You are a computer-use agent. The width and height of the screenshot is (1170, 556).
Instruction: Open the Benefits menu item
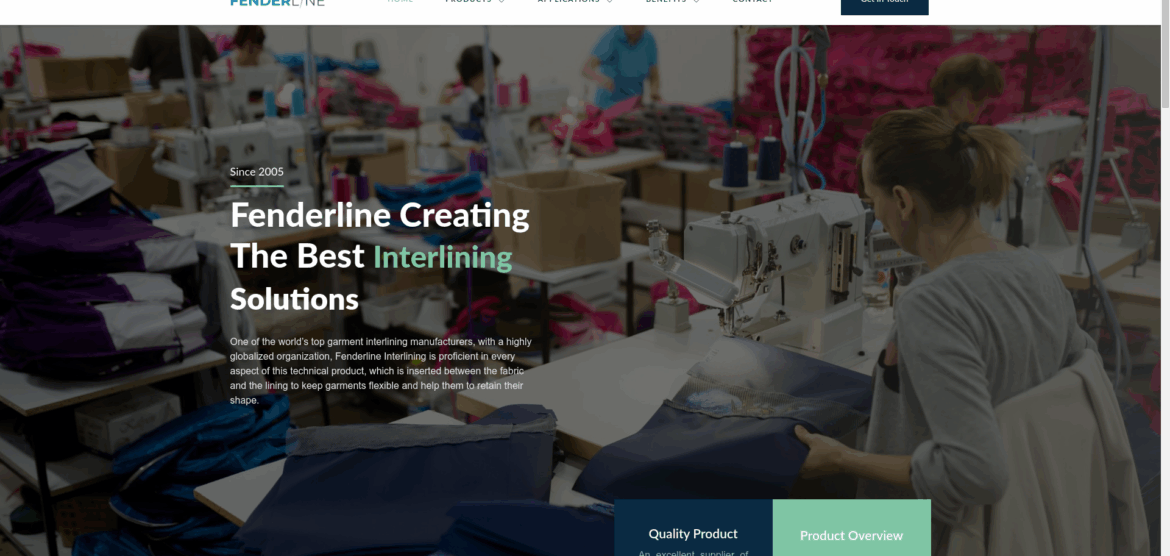[x=666, y=1]
